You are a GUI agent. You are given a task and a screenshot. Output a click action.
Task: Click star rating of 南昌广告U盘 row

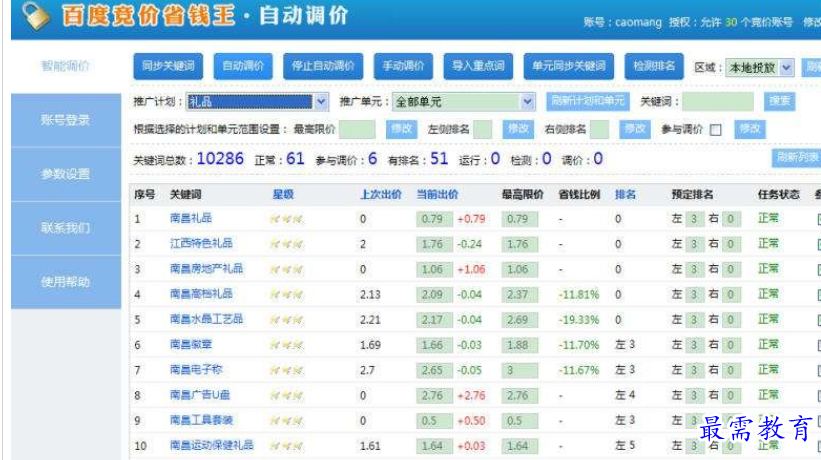tap(286, 395)
